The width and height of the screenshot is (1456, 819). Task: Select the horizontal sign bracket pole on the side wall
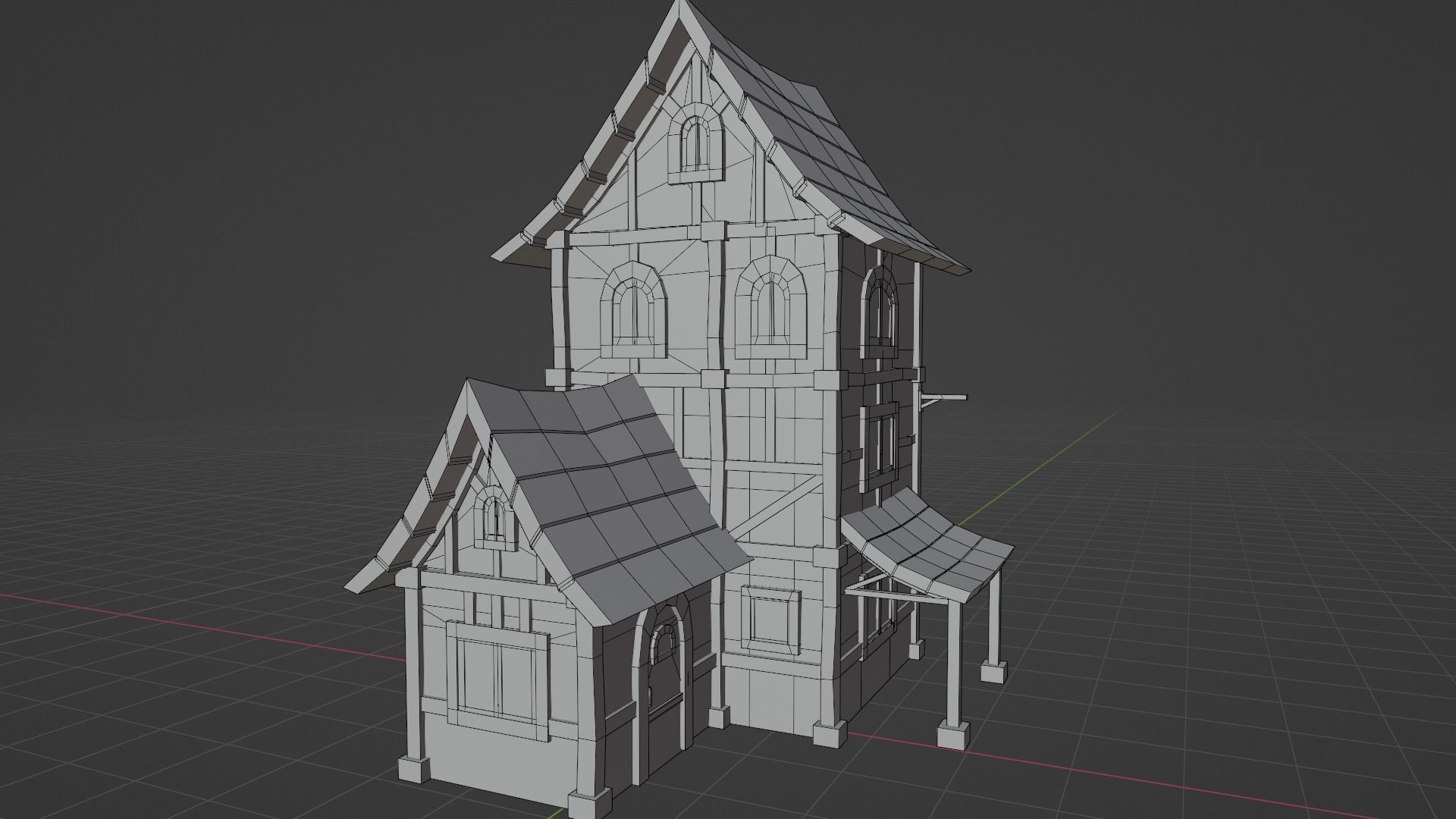tap(943, 396)
